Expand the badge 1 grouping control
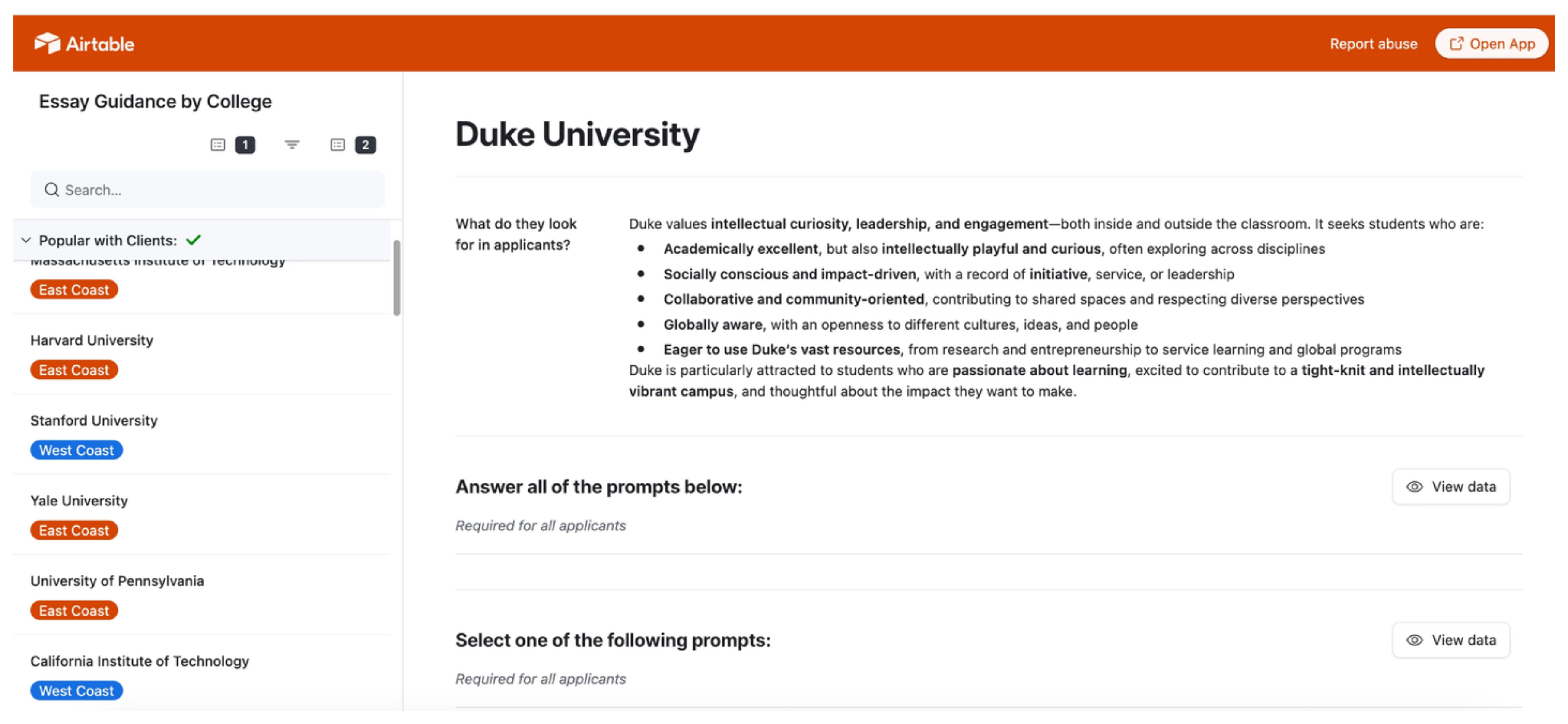 245,145
